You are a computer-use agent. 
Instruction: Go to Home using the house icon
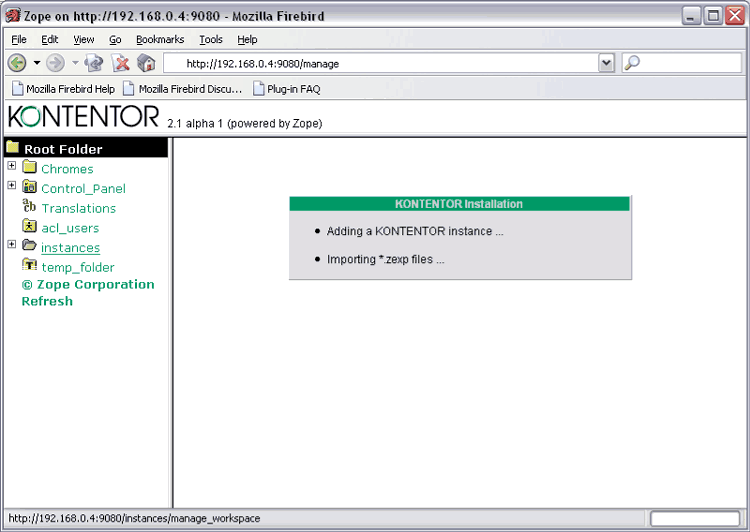146,63
